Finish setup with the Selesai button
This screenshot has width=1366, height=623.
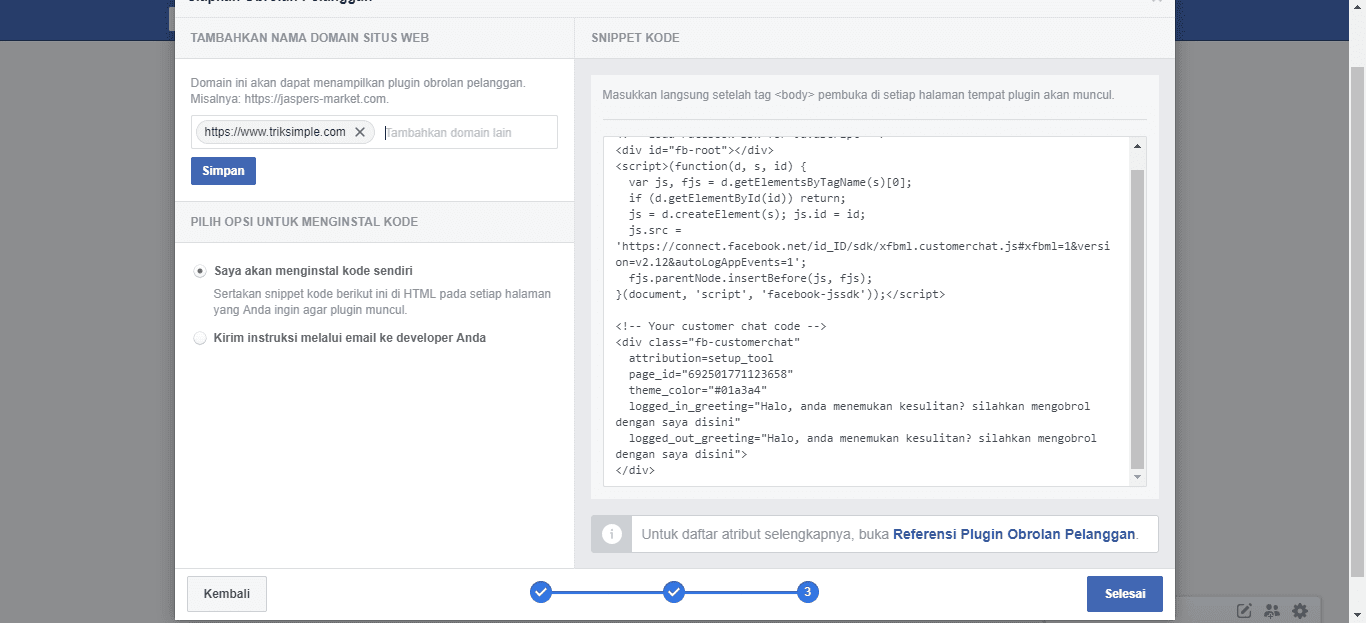[1125, 594]
